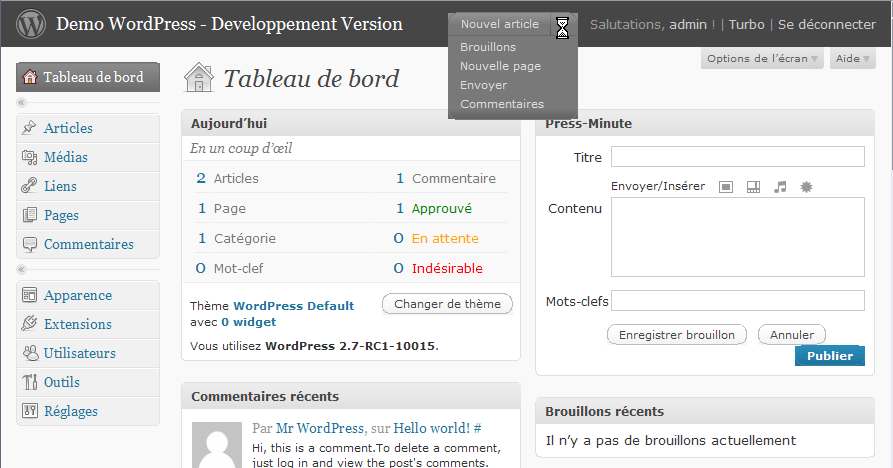The width and height of the screenshot is (893, 468).
Task: Click the Pages icon in sidebar
Action: (29, 215)
